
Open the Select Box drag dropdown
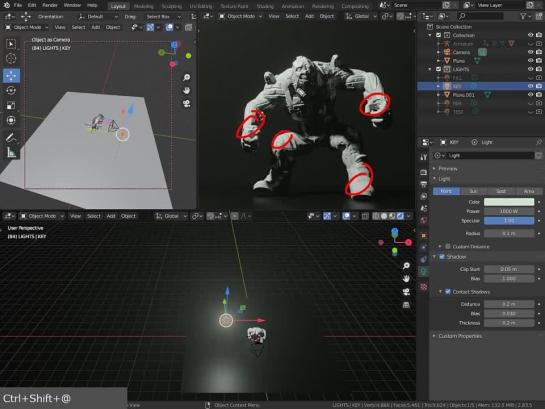(163, 16)
